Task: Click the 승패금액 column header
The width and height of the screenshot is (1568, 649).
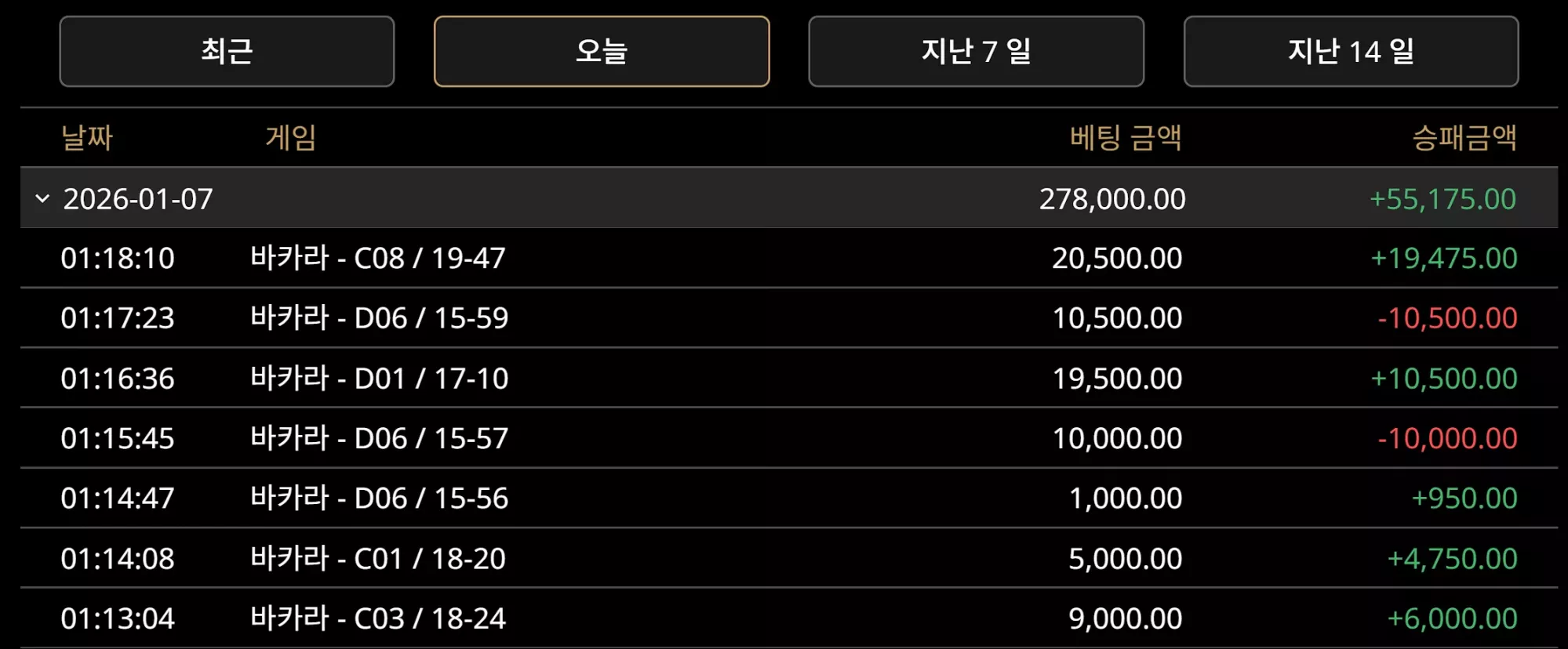Action: click(1464, 138)
